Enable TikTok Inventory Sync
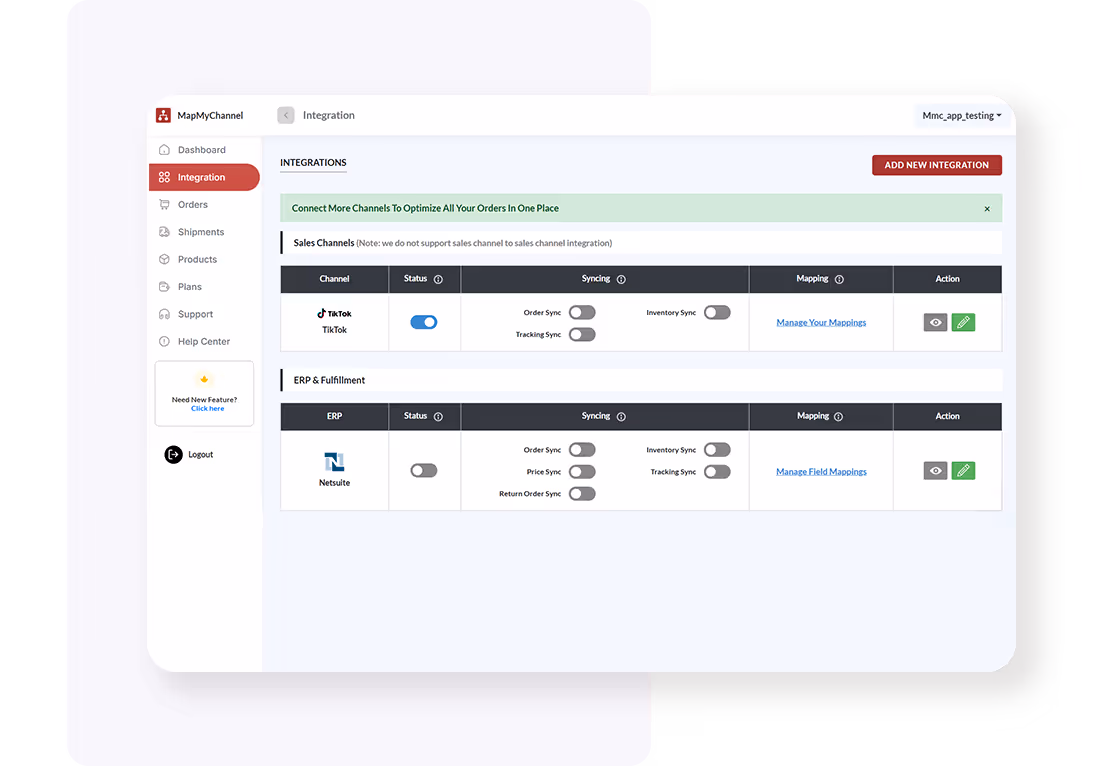1100x766 pixels. [717, 312]
